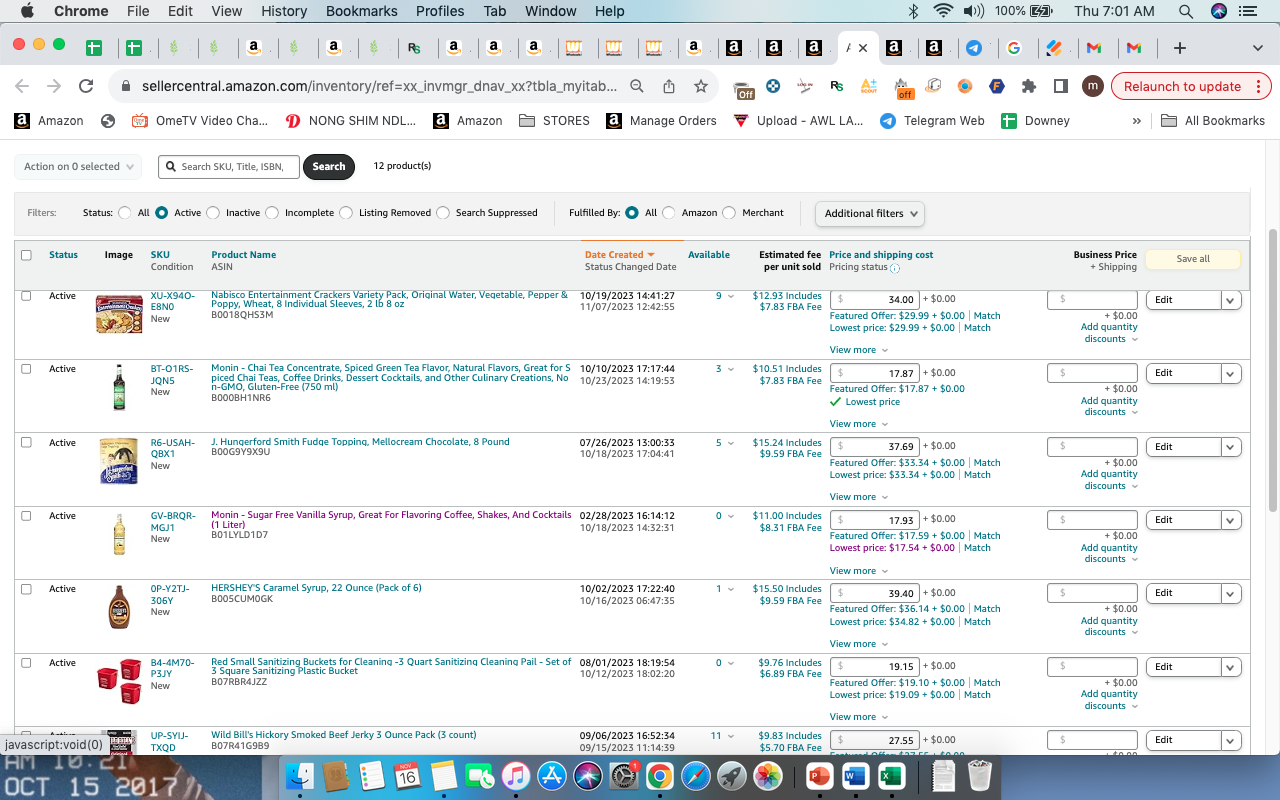The image size is (1280, 800).
Task: Select the Listing Removed status filter
Action: (x=346, y=213)
